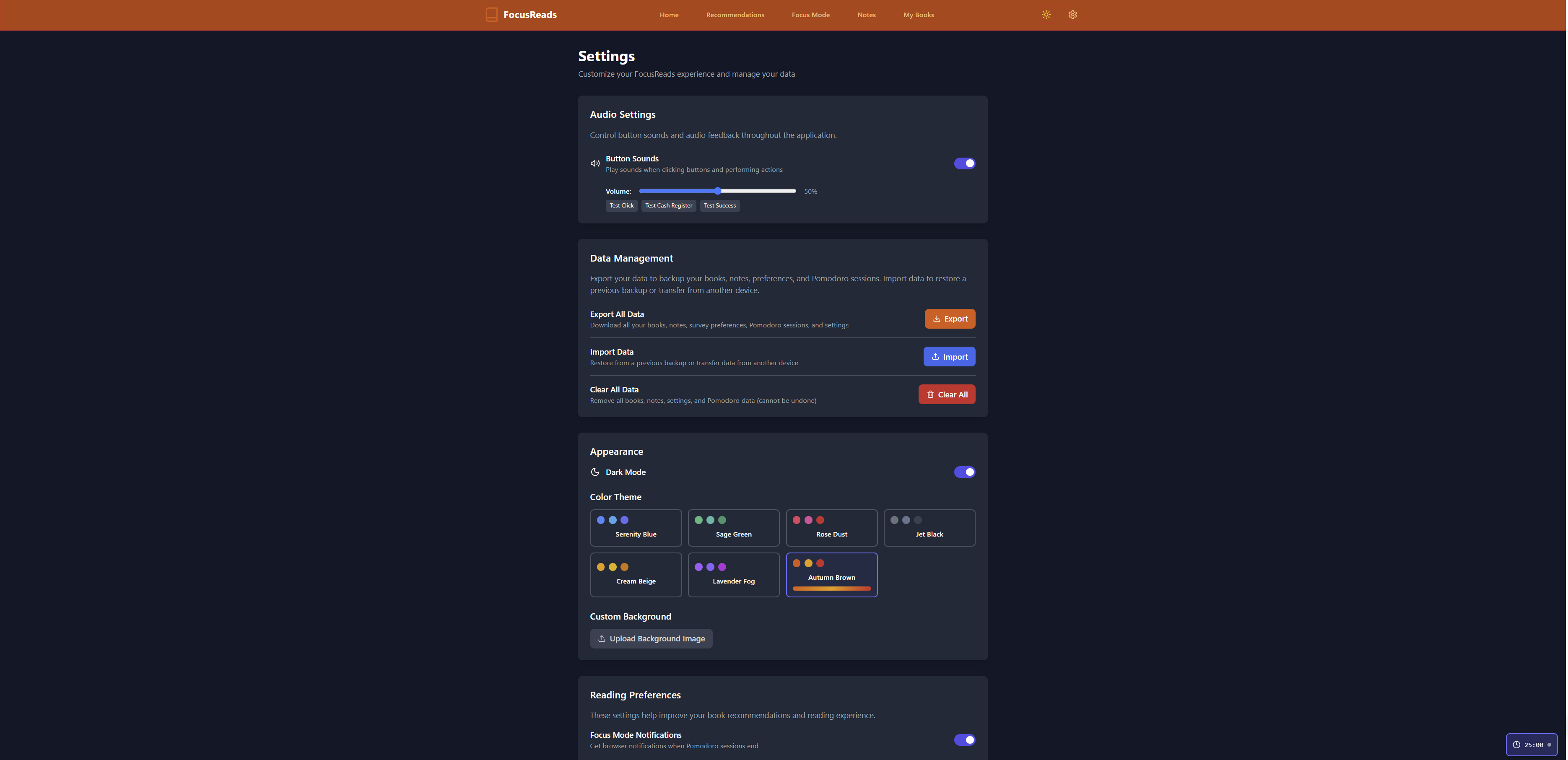Click the moon icon next to Dark Mode
Viewport: 1568px width, 760px height.
click(x=594, y=472)
